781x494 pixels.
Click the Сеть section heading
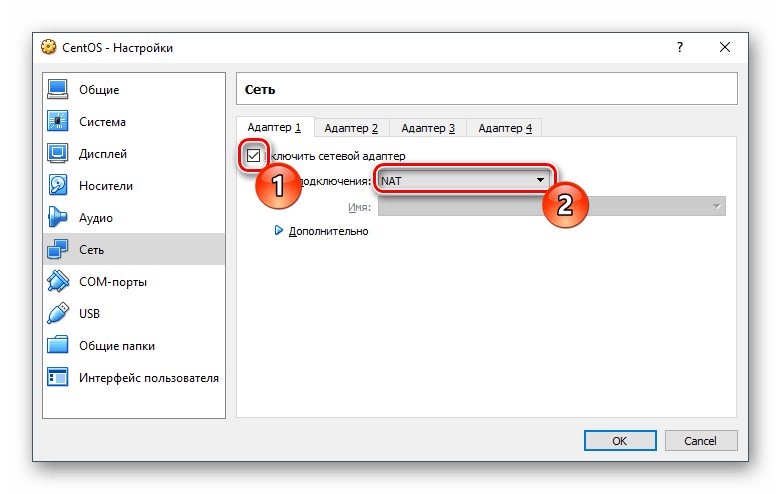coord(260,90)
